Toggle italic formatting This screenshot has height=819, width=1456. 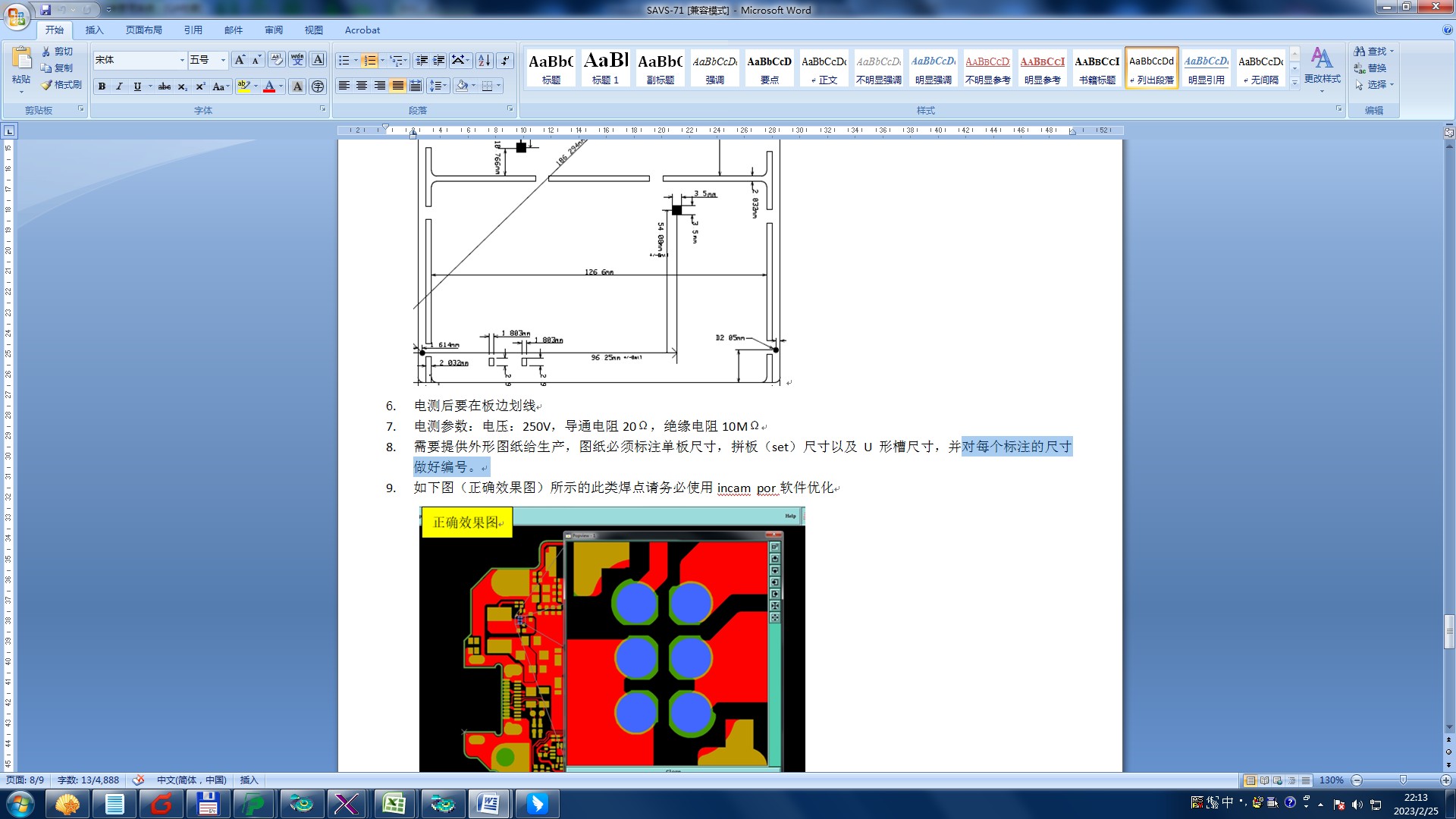tap(119, 86)
